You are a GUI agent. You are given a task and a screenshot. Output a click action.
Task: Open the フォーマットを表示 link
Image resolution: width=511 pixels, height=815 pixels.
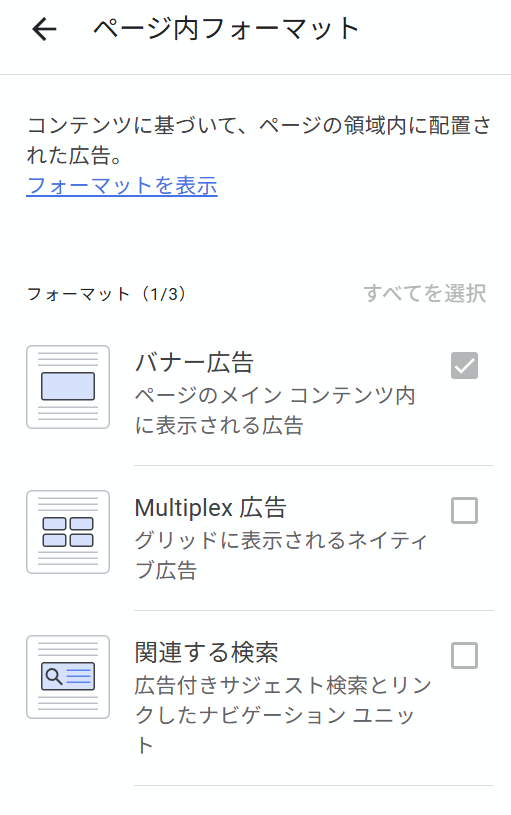point(122,186)
